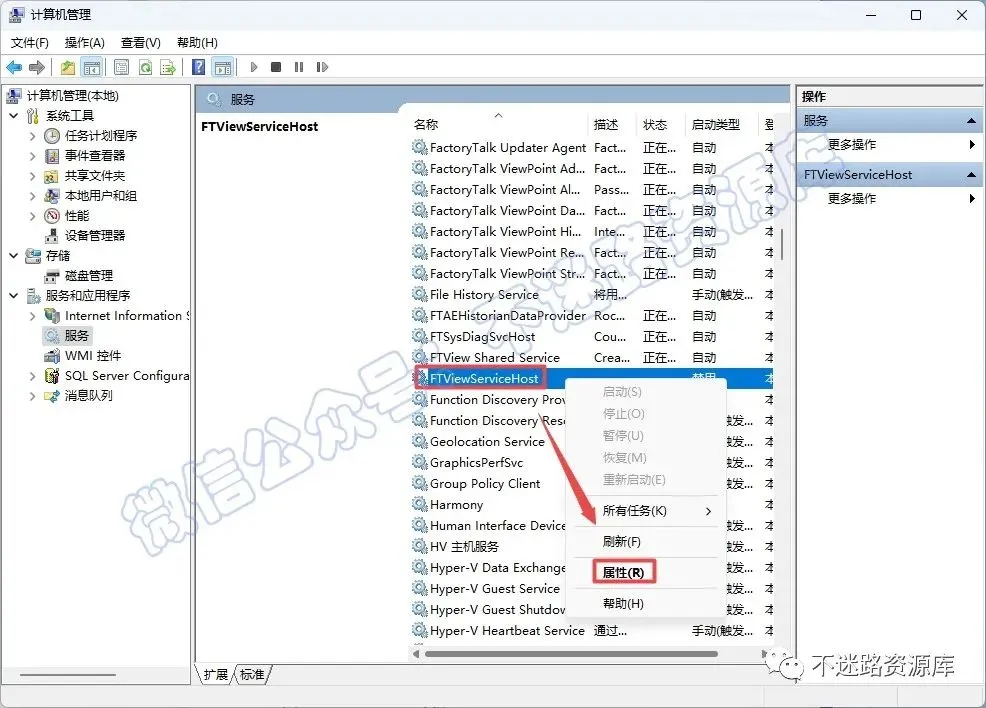This screenshot has height=708, width=986.
Task: Select Performance (性能) tree node
Action: [77, 216]
